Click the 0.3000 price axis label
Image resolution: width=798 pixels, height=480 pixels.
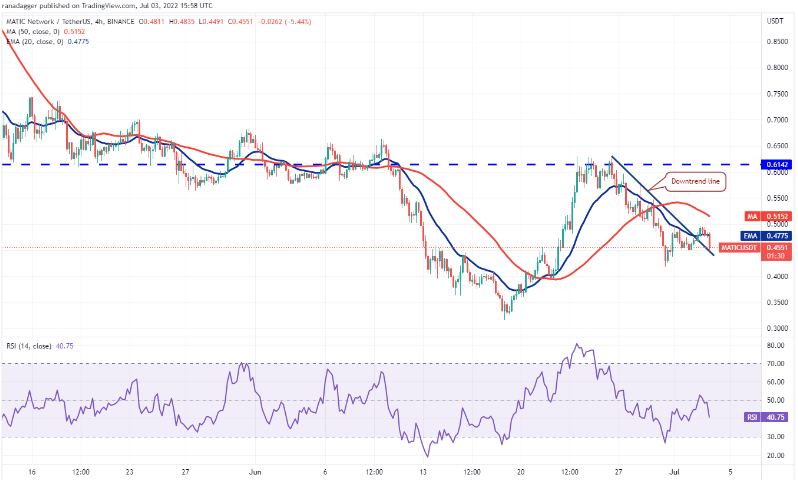click(x=777, y=328)
